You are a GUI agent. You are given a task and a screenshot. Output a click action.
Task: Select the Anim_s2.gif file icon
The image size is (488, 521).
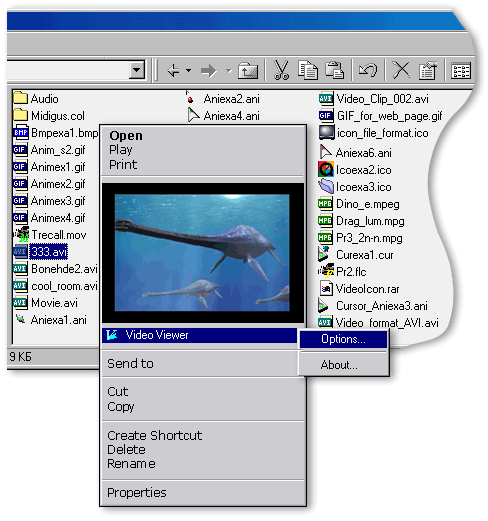click(20, 150)
